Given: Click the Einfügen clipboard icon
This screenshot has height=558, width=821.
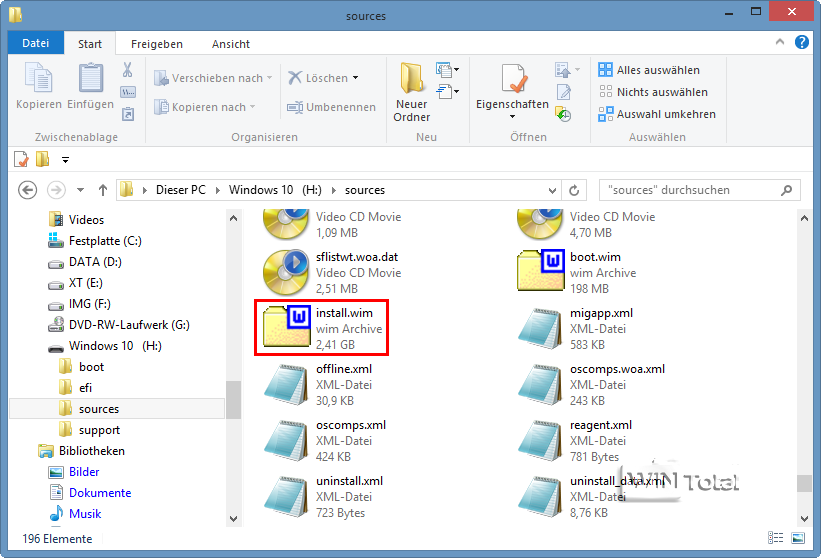Looking at the screenshot, I should [91, 78].
